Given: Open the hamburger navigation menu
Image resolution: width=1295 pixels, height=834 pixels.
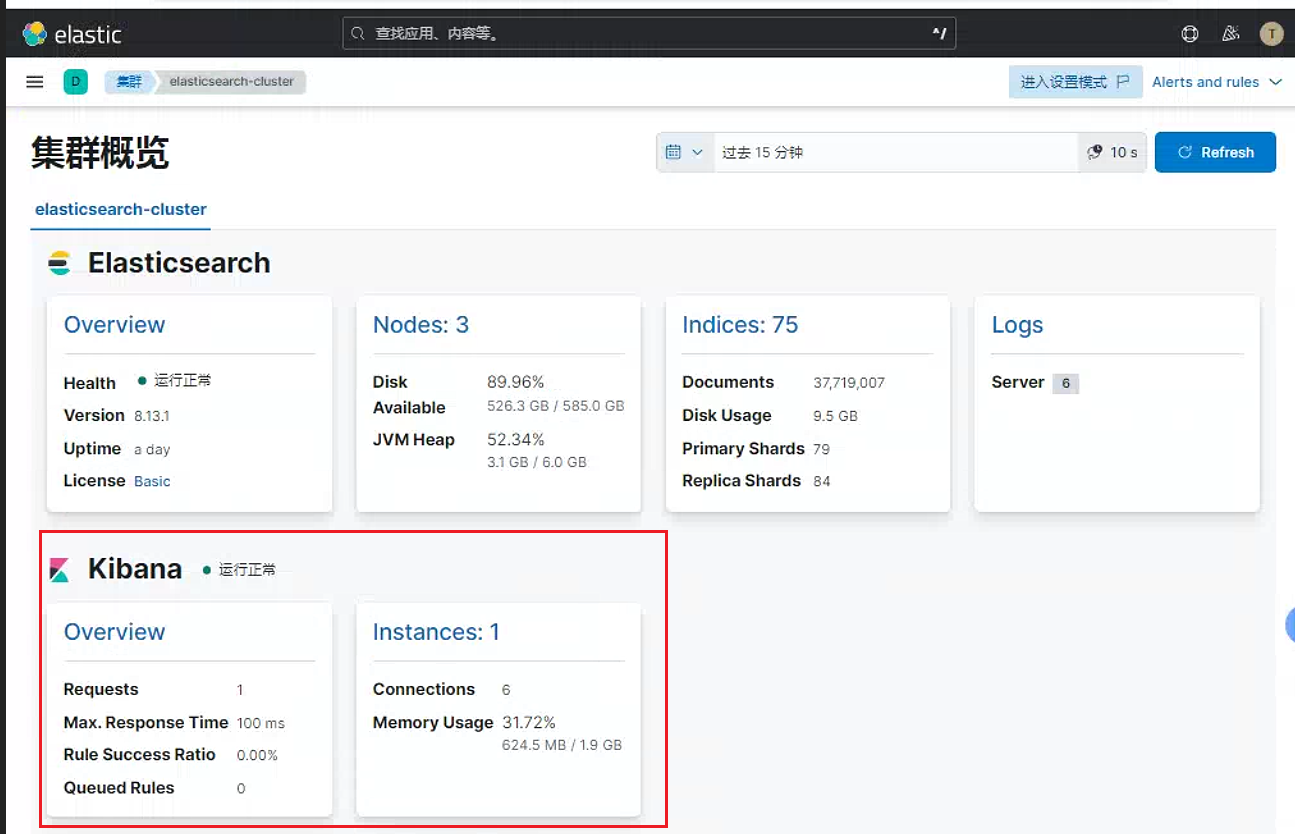Looking at the screenshot, I should [35, 82].
